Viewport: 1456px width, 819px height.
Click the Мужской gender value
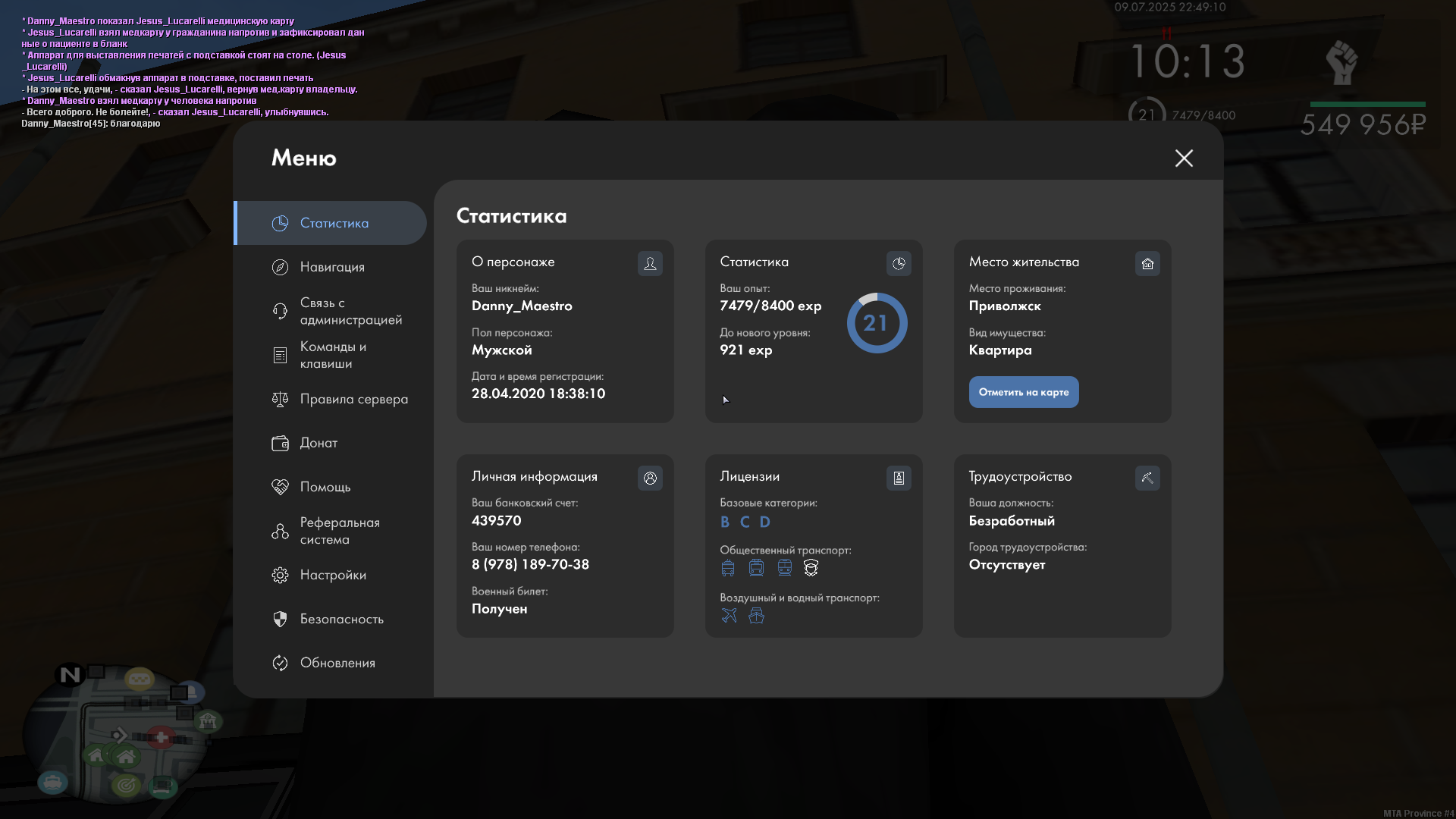(501, 350)
